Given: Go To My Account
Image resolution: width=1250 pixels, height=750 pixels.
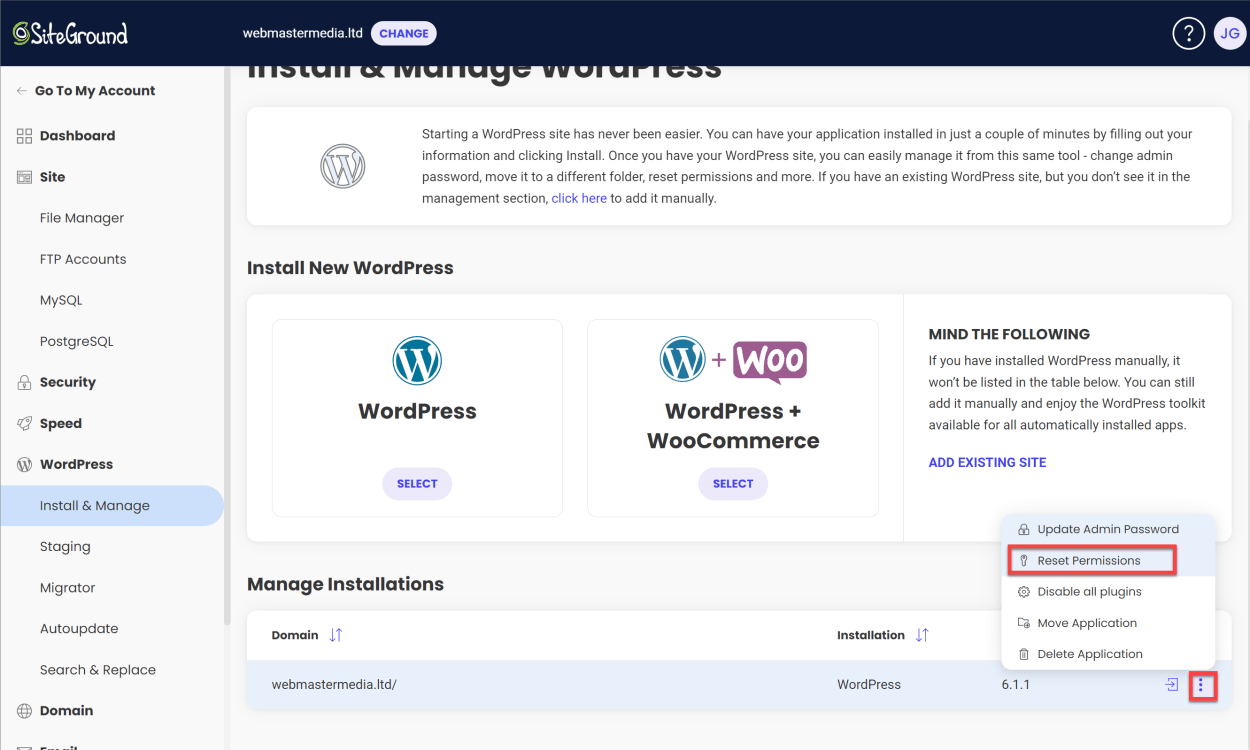Looking at the screenshot, I should point(95,91).
